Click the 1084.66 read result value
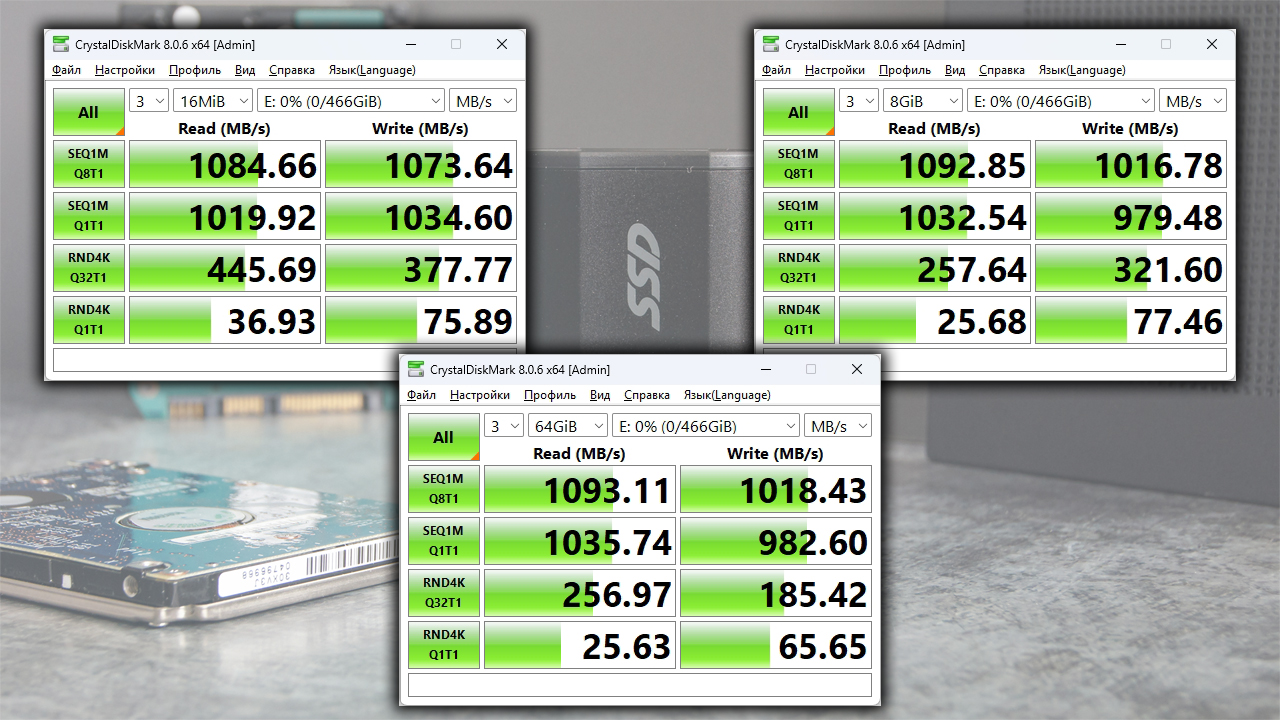The width and height of the screenshot is (1280, 720). tap(225, 164)
